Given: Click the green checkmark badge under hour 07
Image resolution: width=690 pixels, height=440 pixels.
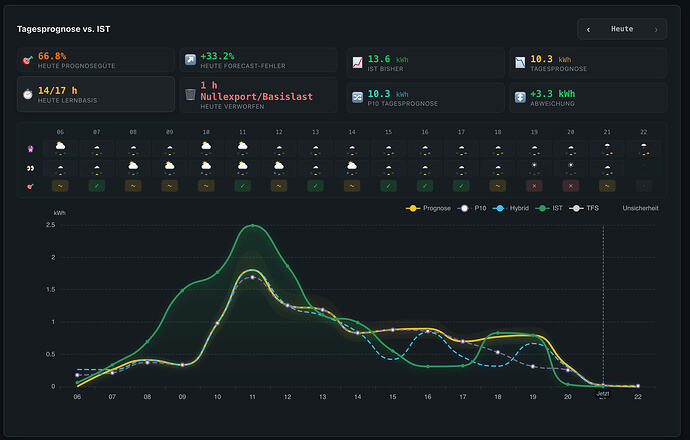Looking at the screenshot, I should click(96, 186).
